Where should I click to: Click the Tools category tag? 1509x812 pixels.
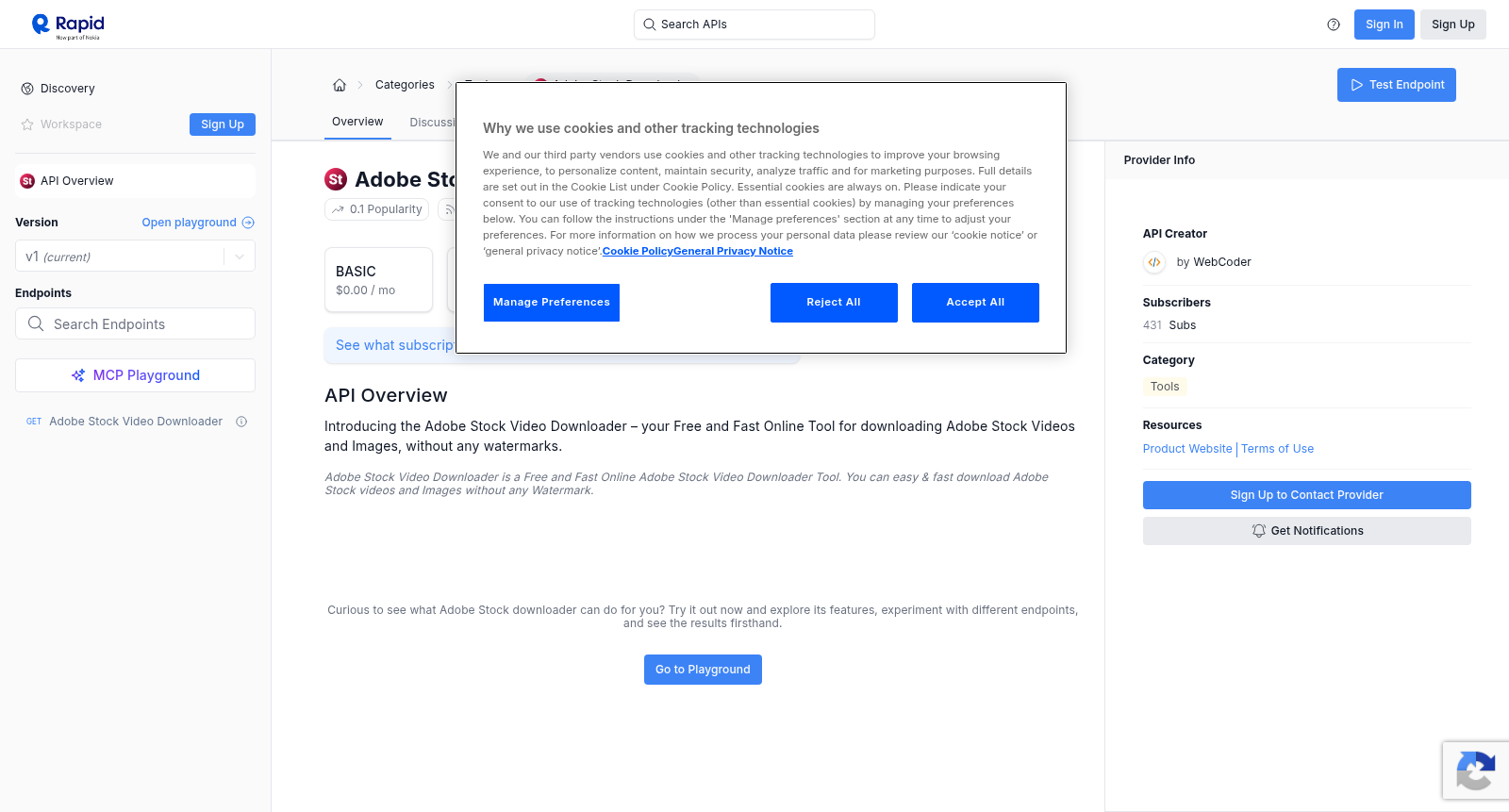1165,387
